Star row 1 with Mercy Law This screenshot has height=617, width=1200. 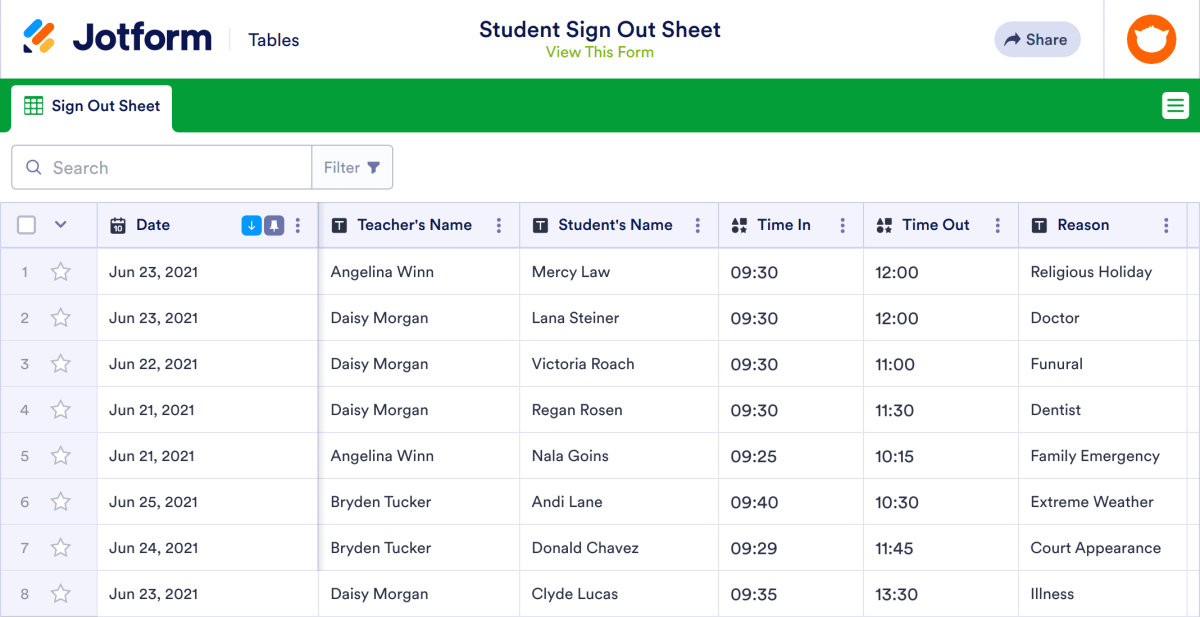tap(60, 271)
